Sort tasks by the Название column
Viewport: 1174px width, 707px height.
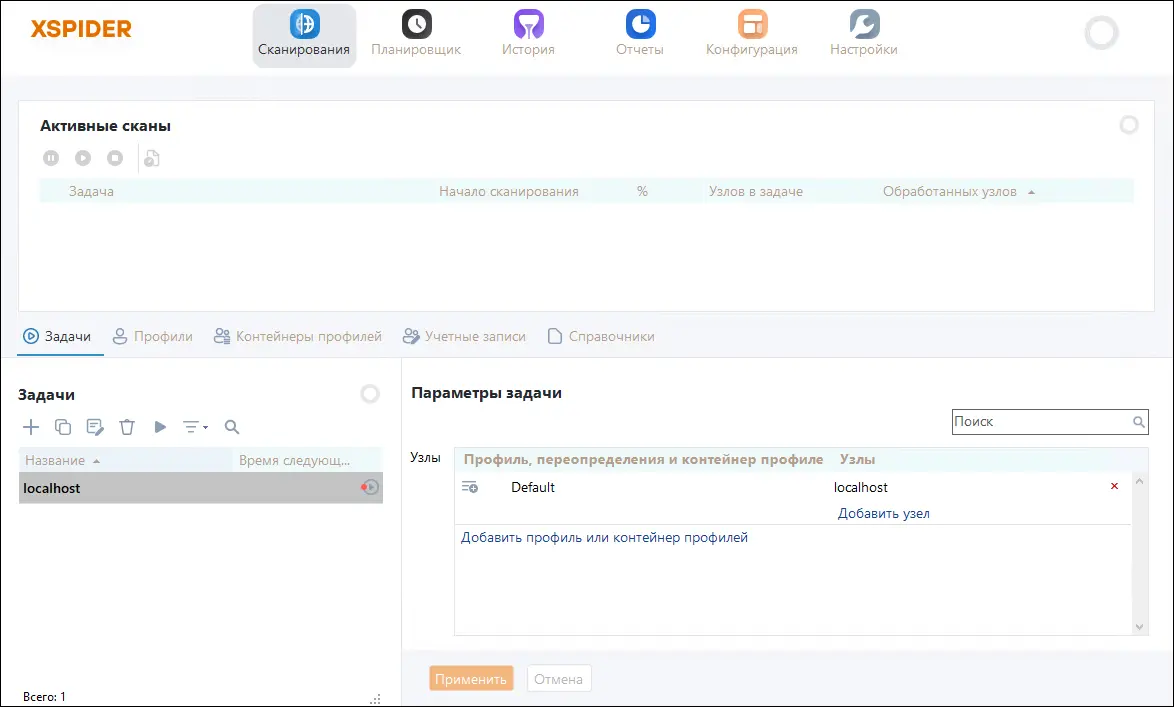[x=56, y=461]
